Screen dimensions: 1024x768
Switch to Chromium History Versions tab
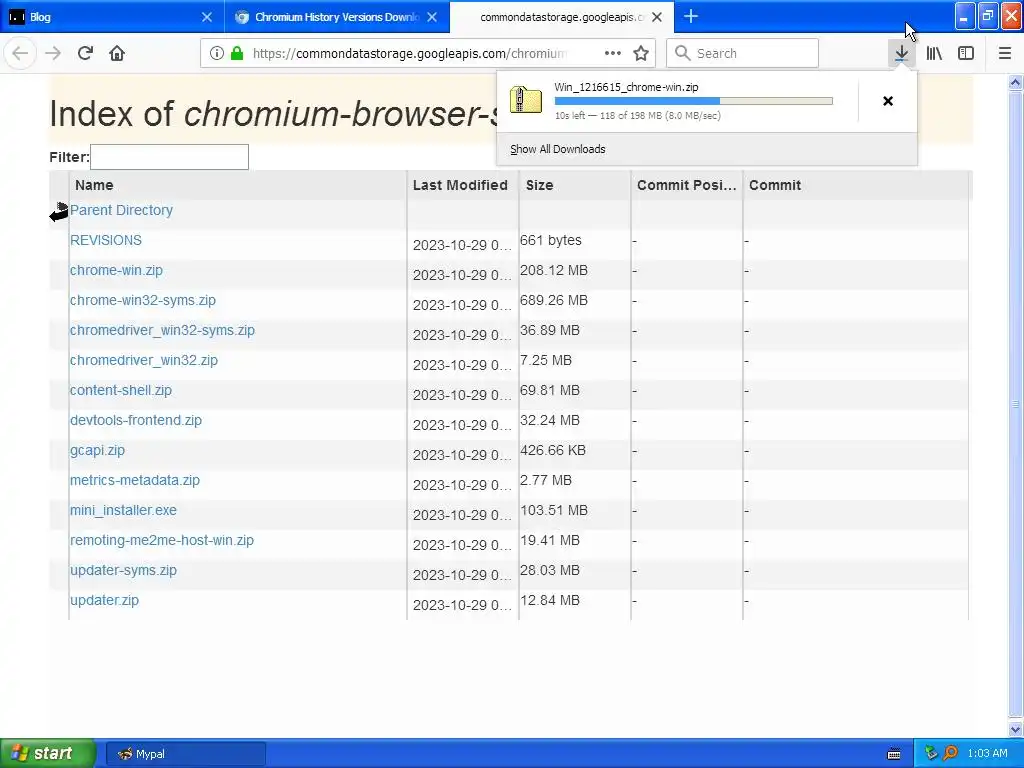coord(337,17)
